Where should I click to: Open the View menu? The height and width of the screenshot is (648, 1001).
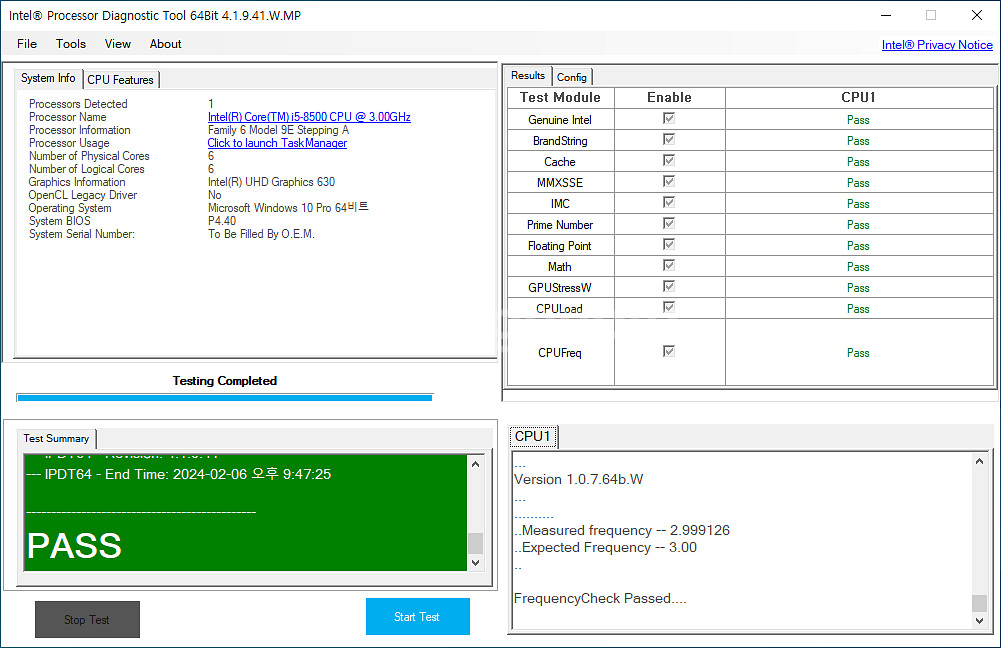[117, 44]
